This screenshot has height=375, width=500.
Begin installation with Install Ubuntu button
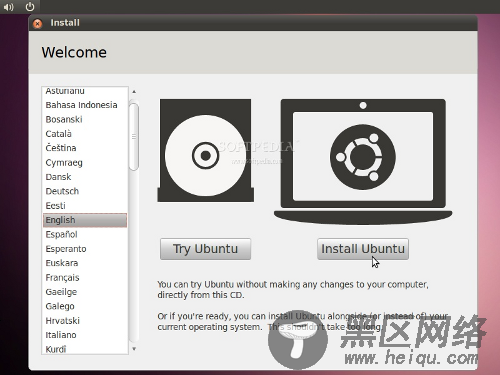(363, 249)
